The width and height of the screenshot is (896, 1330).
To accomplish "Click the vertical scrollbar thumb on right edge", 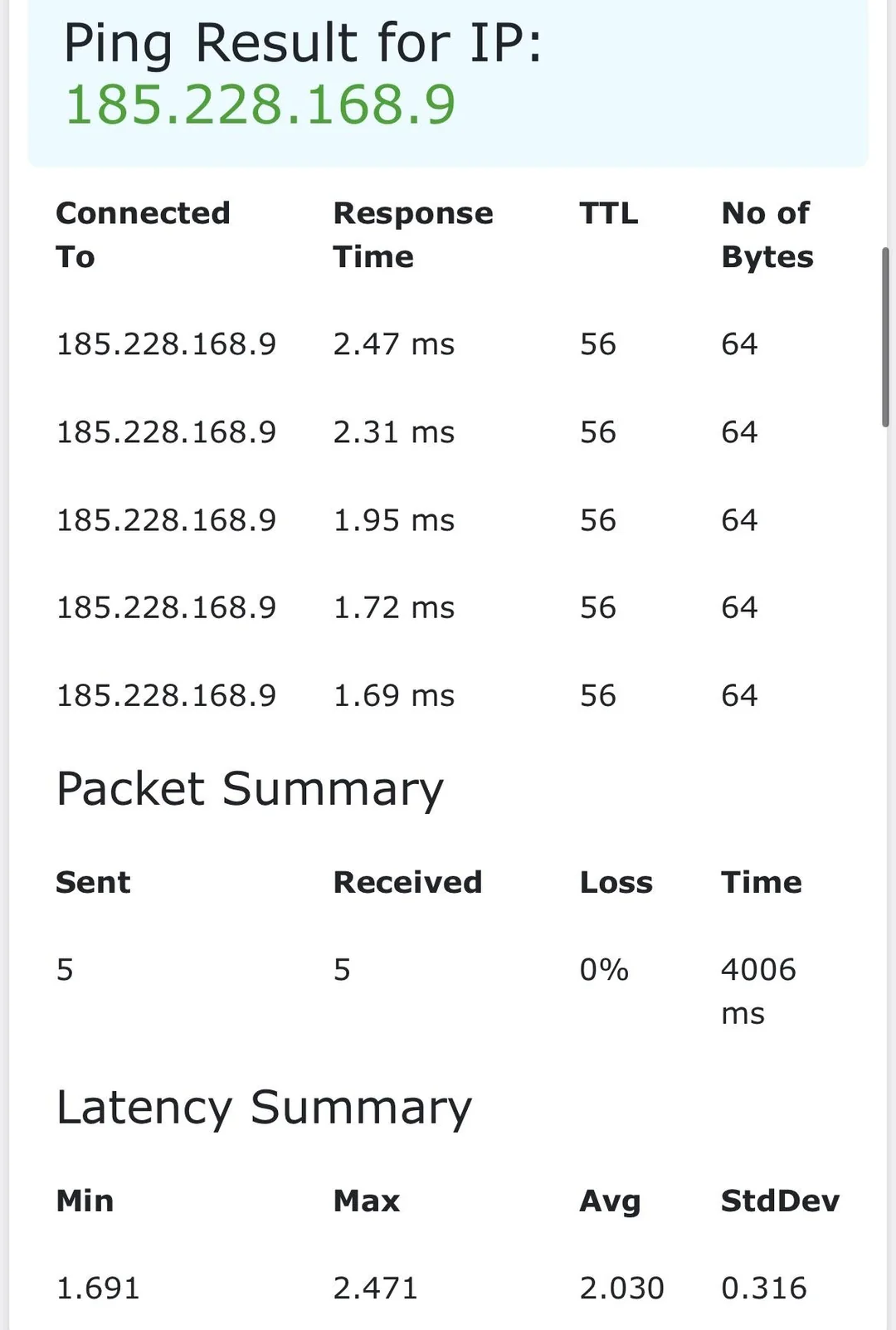I will click(885, 337).
